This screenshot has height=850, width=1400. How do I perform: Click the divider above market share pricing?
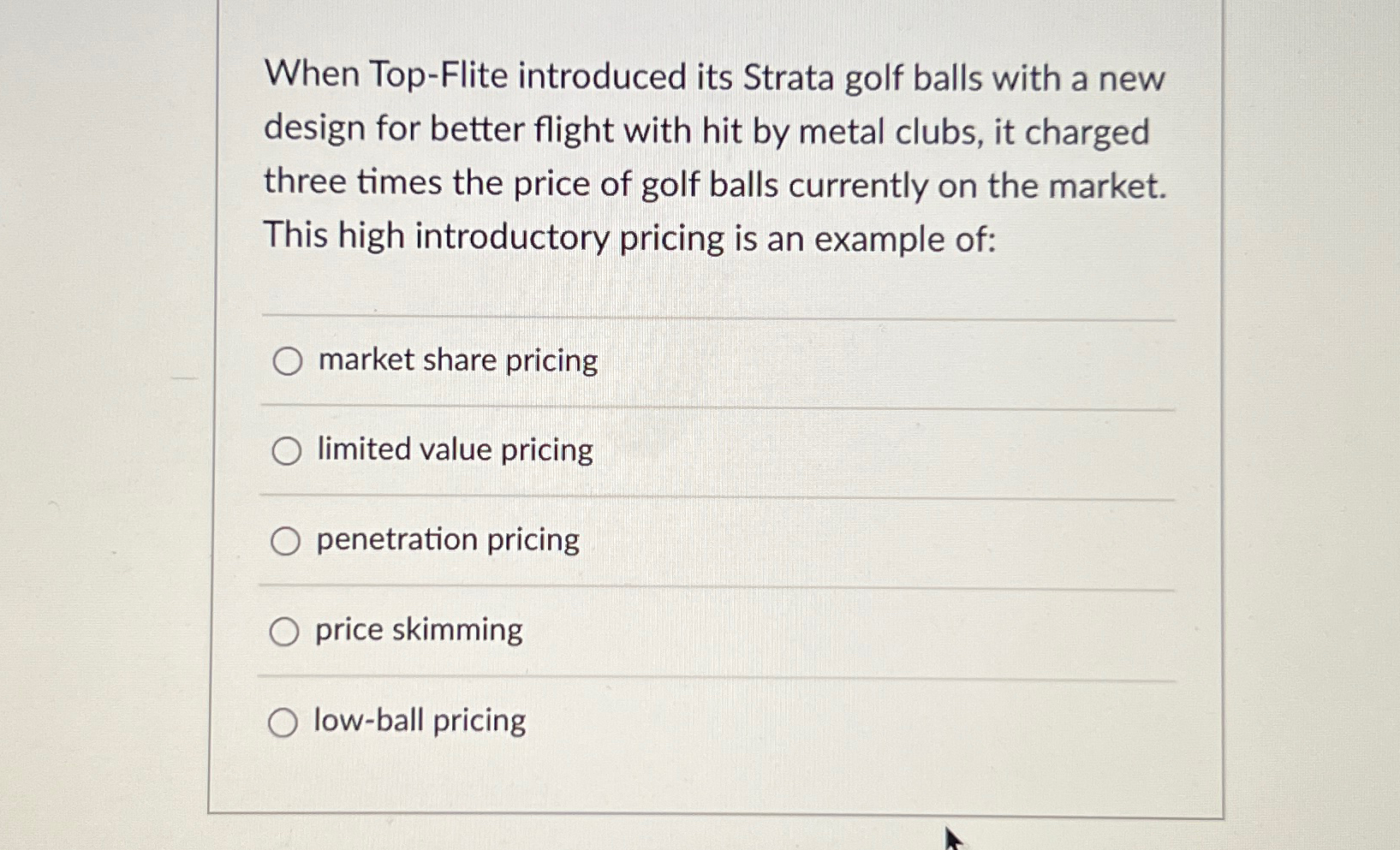tap(718, 315)
